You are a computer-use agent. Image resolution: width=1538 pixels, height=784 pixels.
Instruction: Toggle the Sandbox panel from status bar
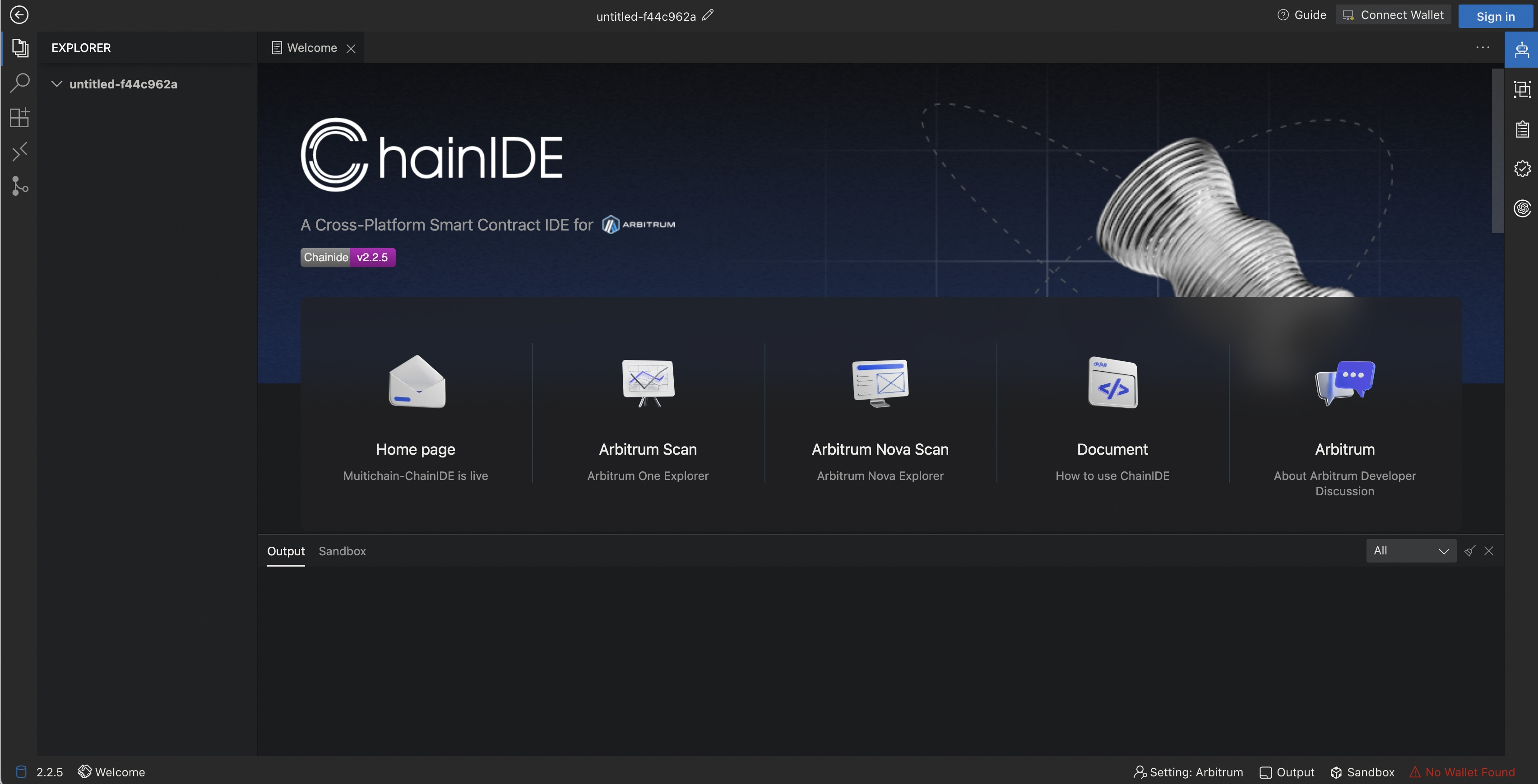(1362, 772)
